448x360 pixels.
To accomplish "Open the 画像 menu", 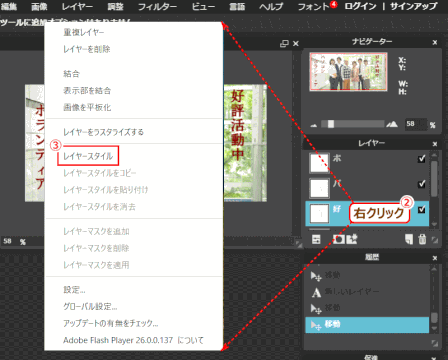I will click(x=39, y=6).
